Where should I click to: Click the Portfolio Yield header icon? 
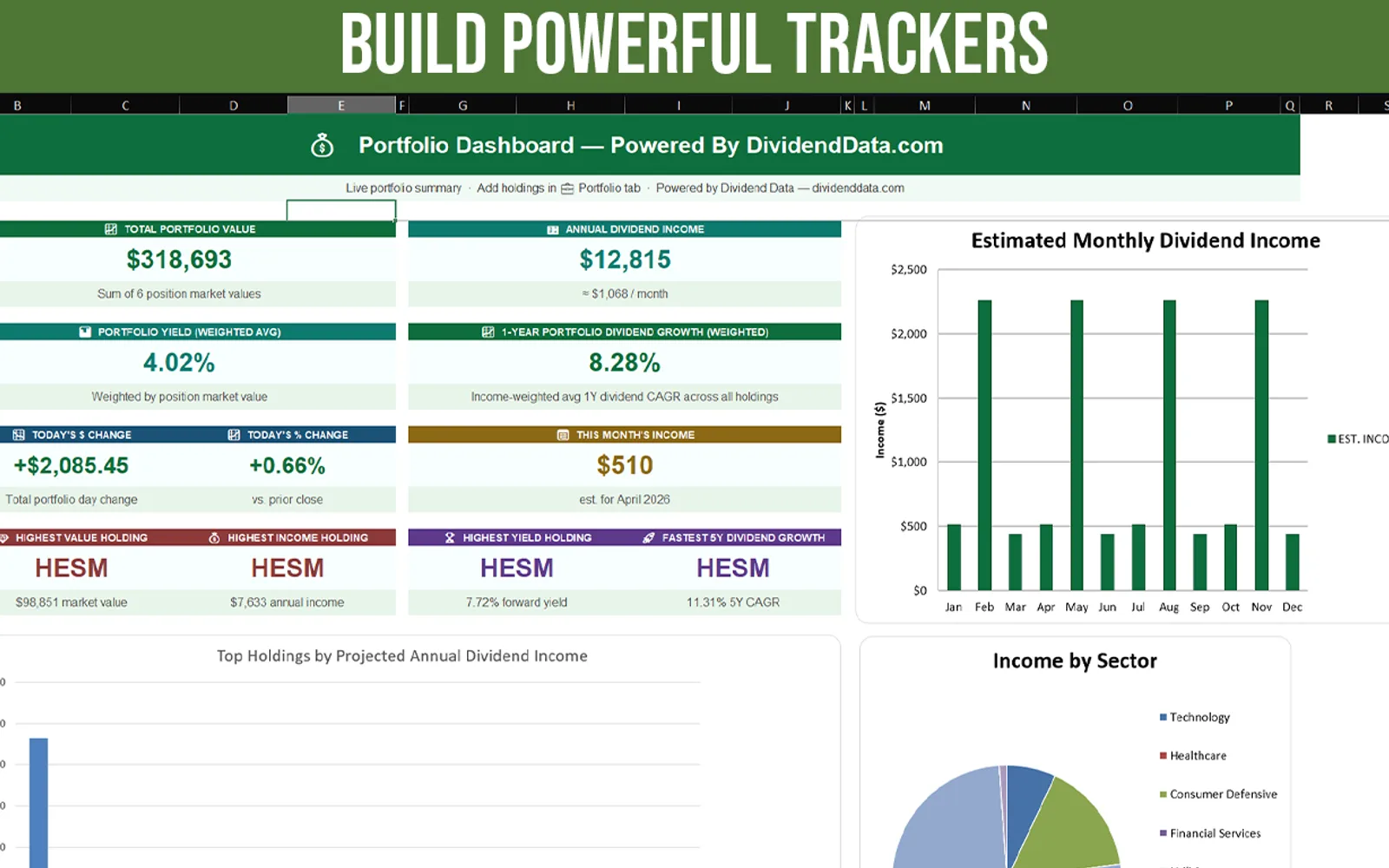[85, 332]
